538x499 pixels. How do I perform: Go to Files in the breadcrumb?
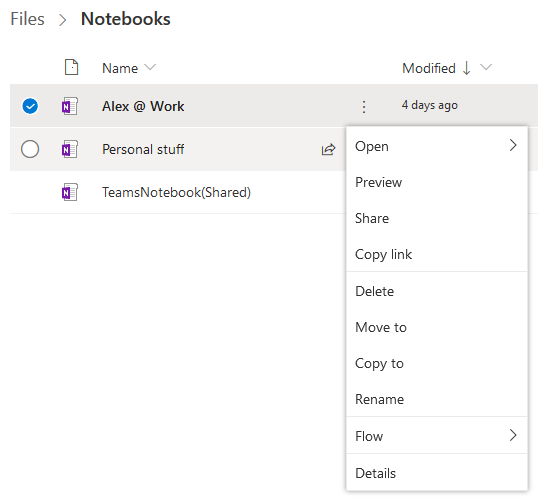point(27,19)
